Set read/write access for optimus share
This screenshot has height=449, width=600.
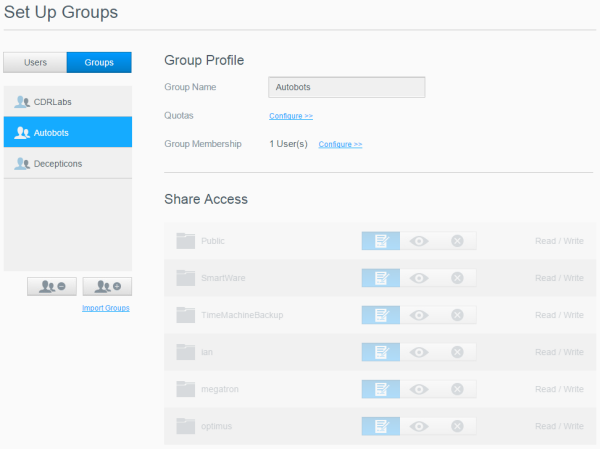click(380, 426)
